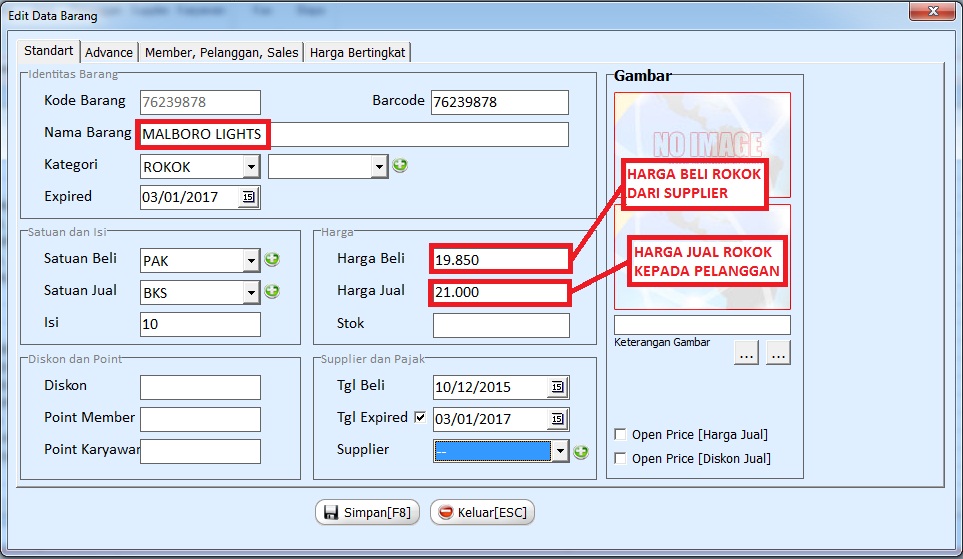Add new Satuan Beli with green plus
The height and width of the screenshot is (559, 963).
click(272, 259)
